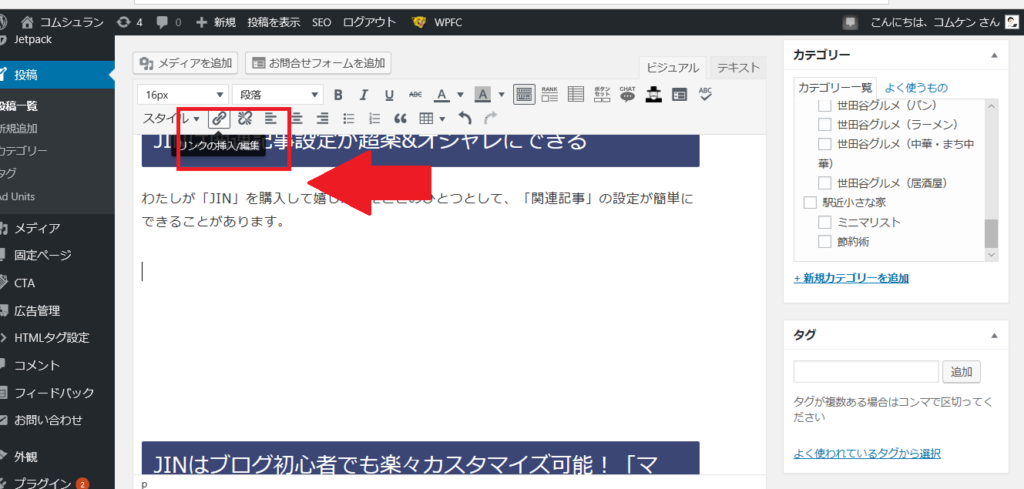Undo the last edit
Image resolution: width=1024 pixels, height=489 pixels.
pyautogui.click(x=464, y=118)
